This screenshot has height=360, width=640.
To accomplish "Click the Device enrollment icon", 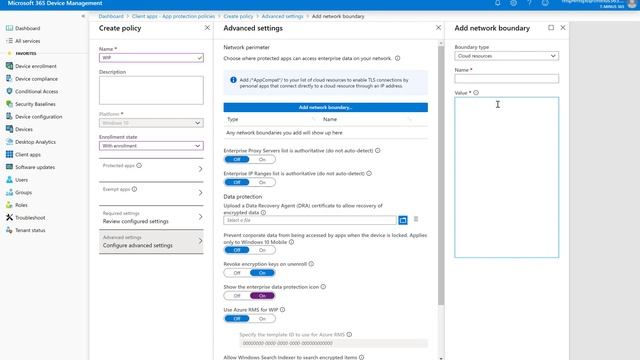I will (x=9, y=66).
